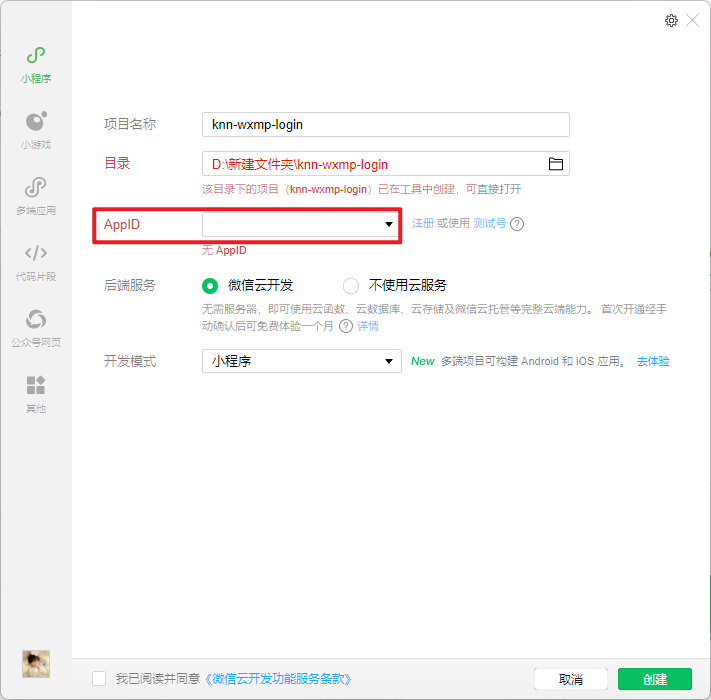Browse folder icon in 目录 field
The image size is (711, 700).
556,164
